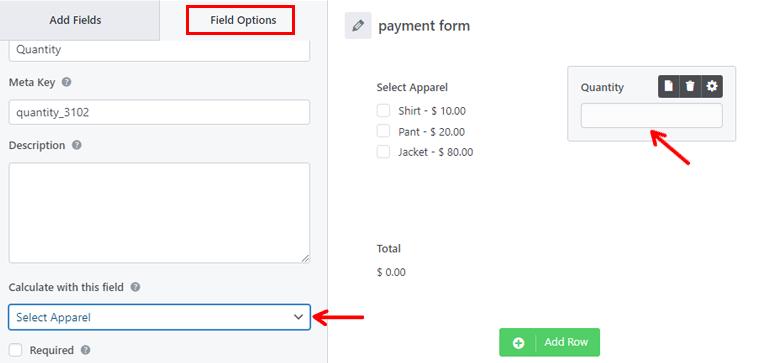Click the help icon beside Required

[x=85, y=350]
